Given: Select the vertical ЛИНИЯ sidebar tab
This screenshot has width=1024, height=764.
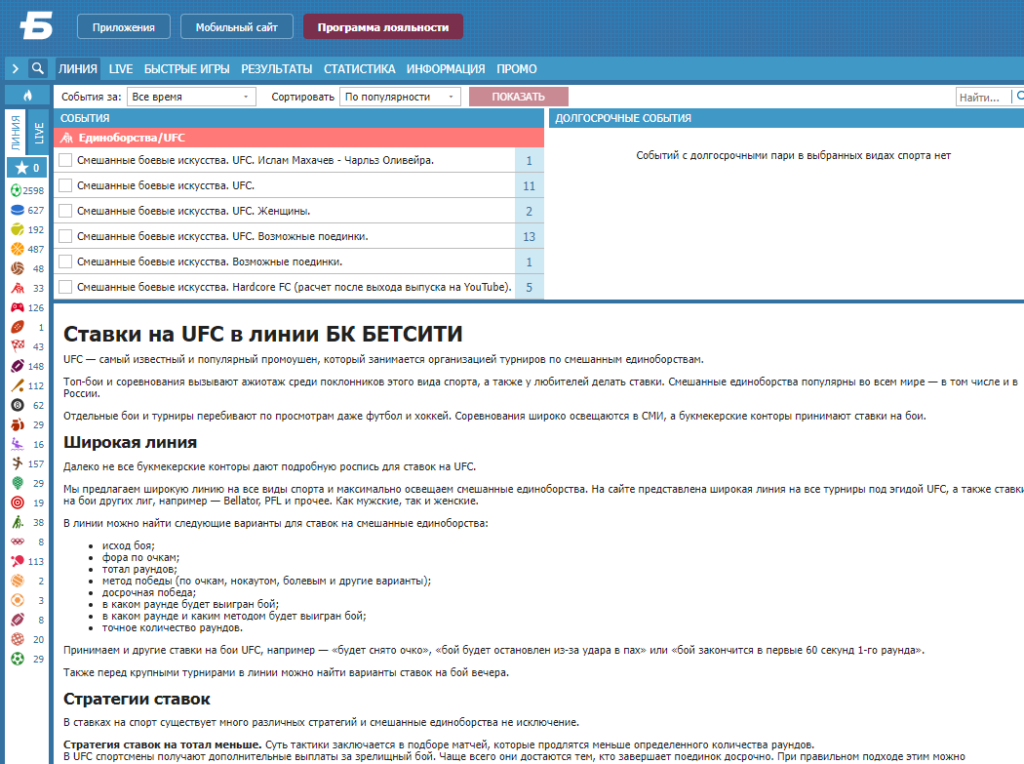Looking at the screenshot, I should click(16, 133).
